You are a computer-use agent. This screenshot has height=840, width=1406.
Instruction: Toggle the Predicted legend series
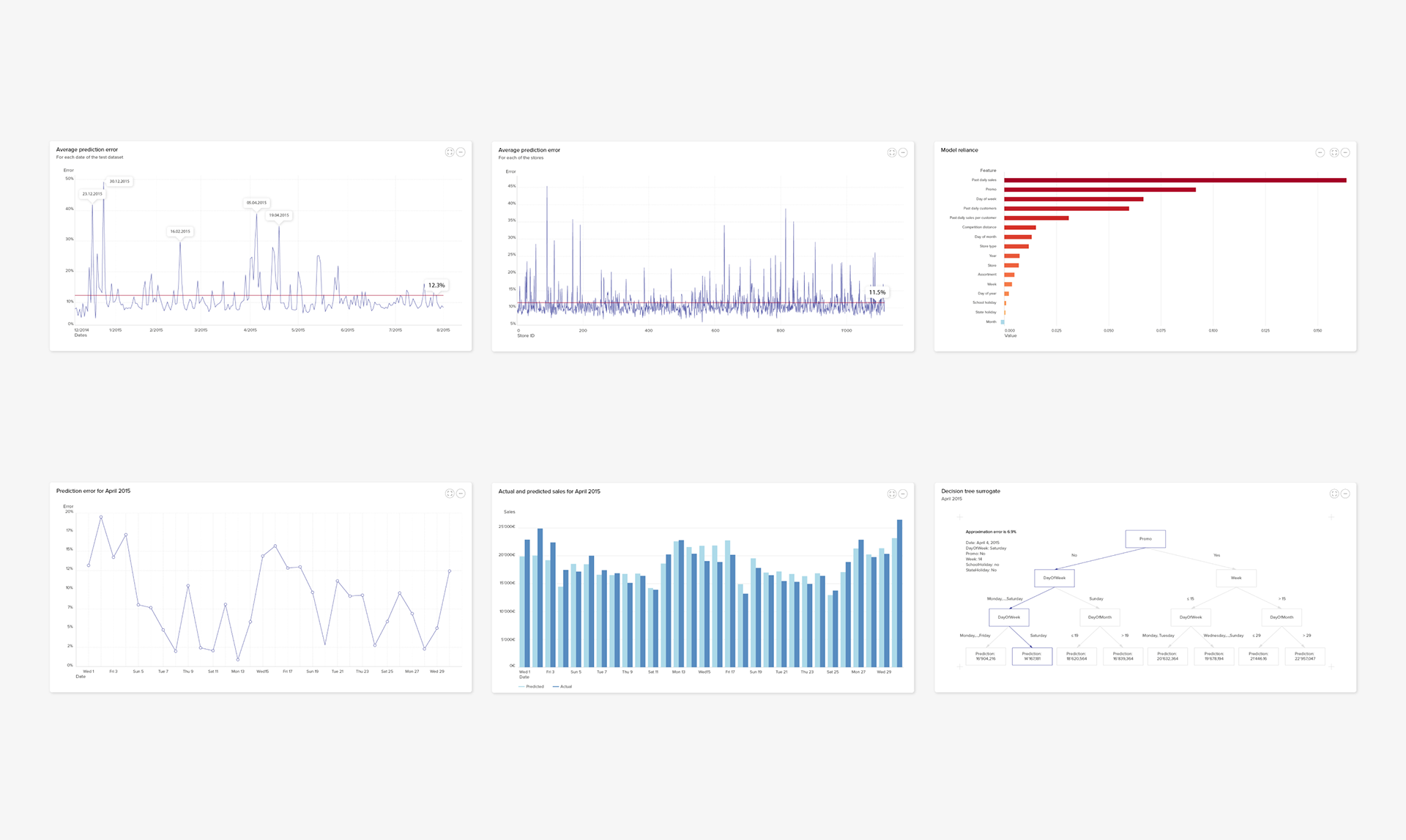point(534,687)
